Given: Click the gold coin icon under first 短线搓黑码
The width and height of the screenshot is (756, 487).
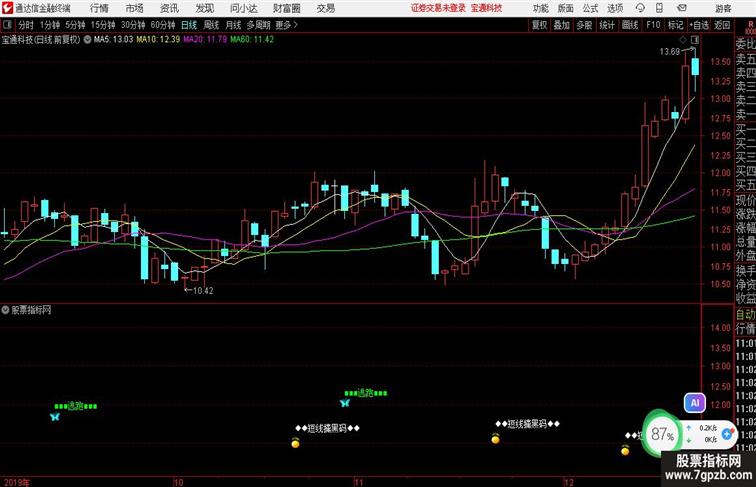Looking at the screenshot, I should (296, 443).
